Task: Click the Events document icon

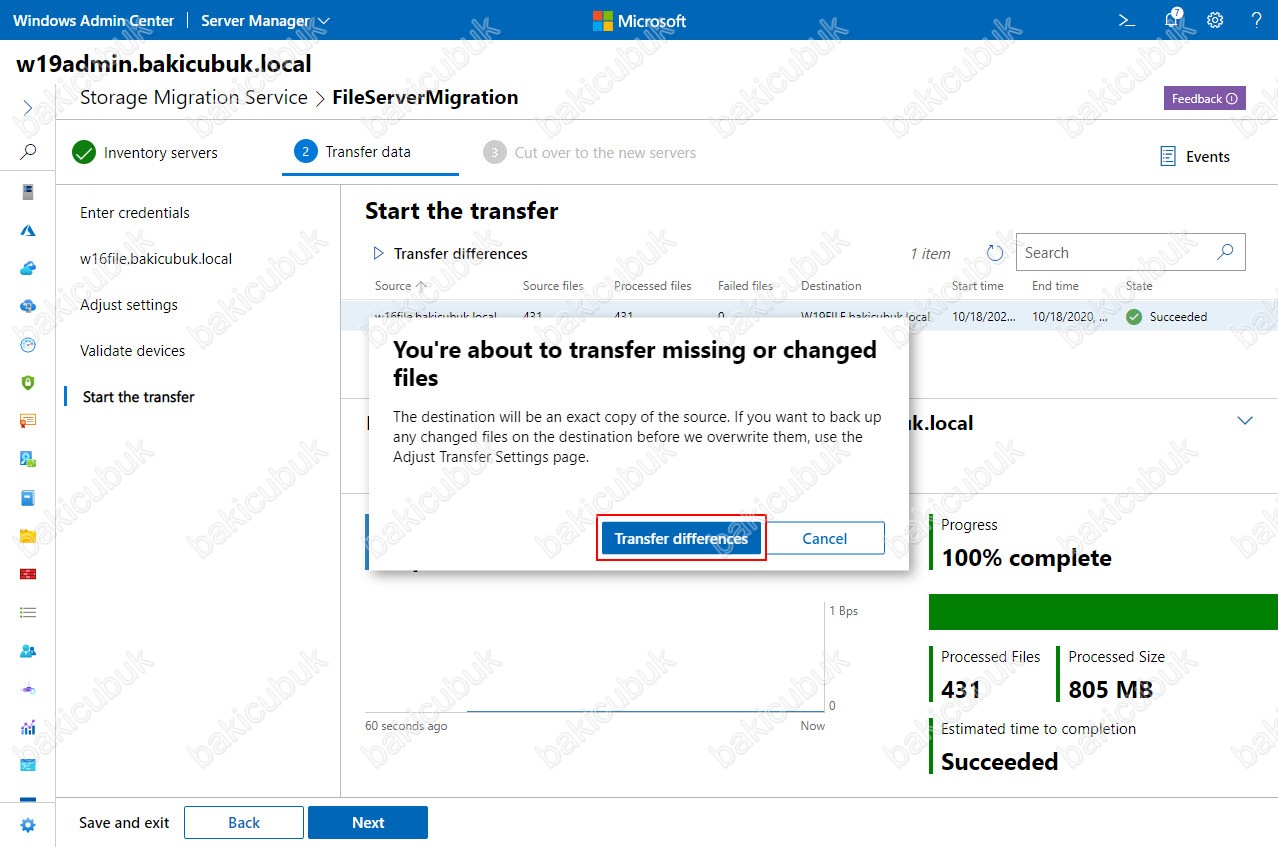Action: (x=1167, y=156)
